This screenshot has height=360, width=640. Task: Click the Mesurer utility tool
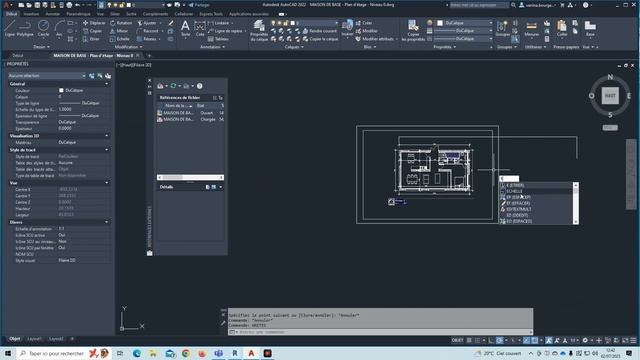(x=531, y=29)
